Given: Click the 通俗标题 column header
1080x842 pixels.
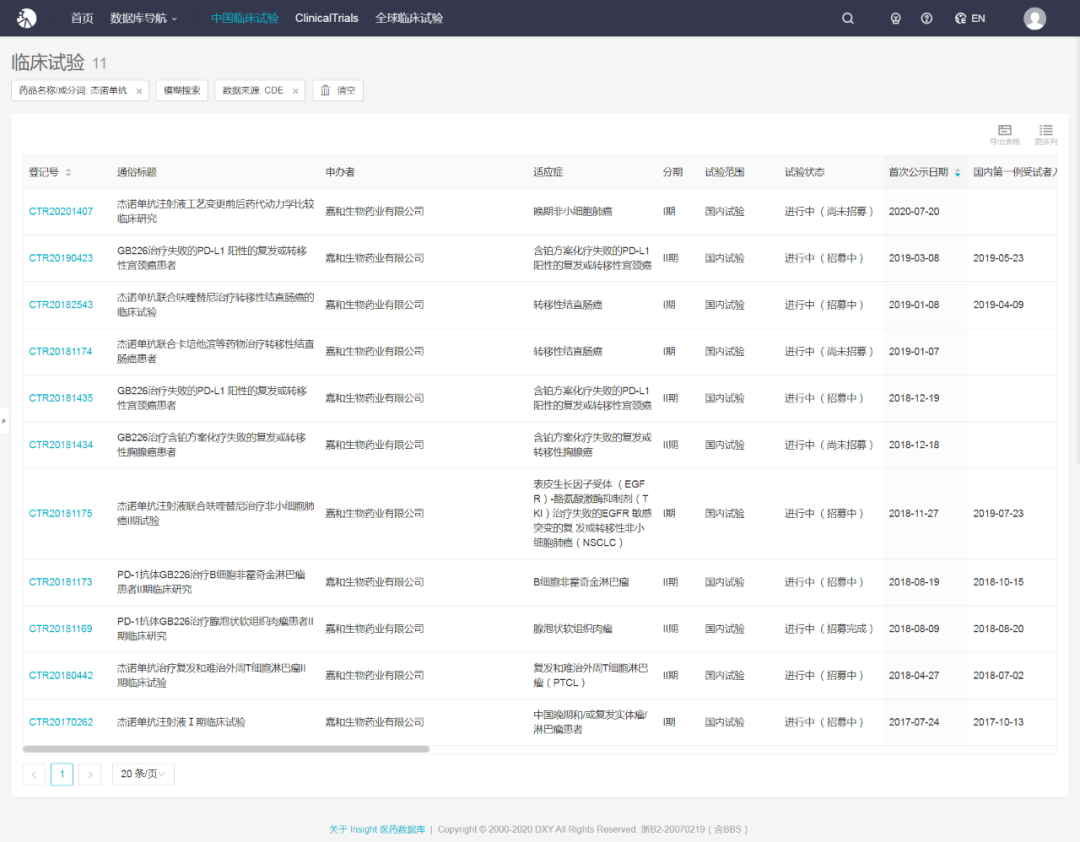Looking at the screenshot, I should (136, 172).
